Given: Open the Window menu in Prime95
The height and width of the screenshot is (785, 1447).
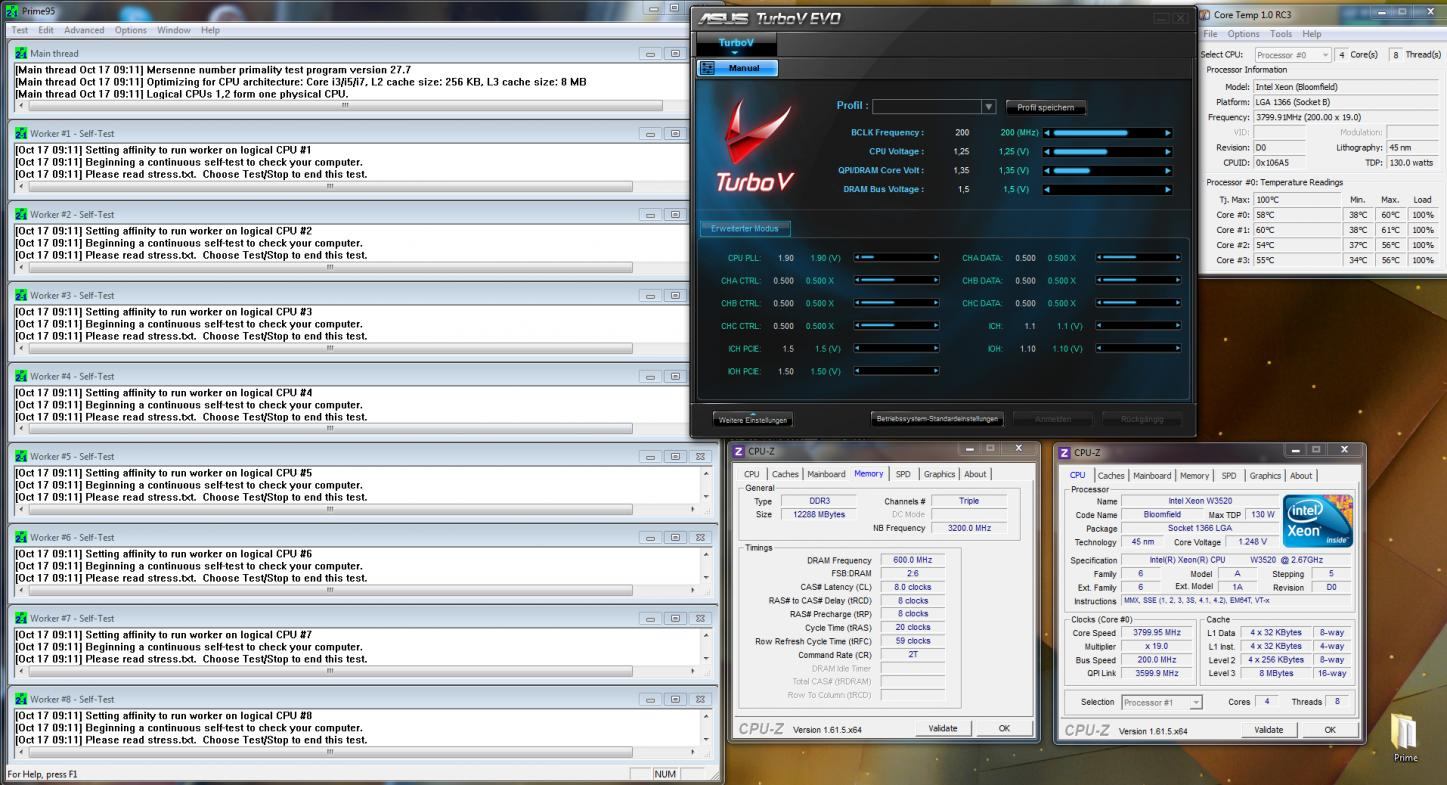Looking at the screenshot, I should point(174,30).
